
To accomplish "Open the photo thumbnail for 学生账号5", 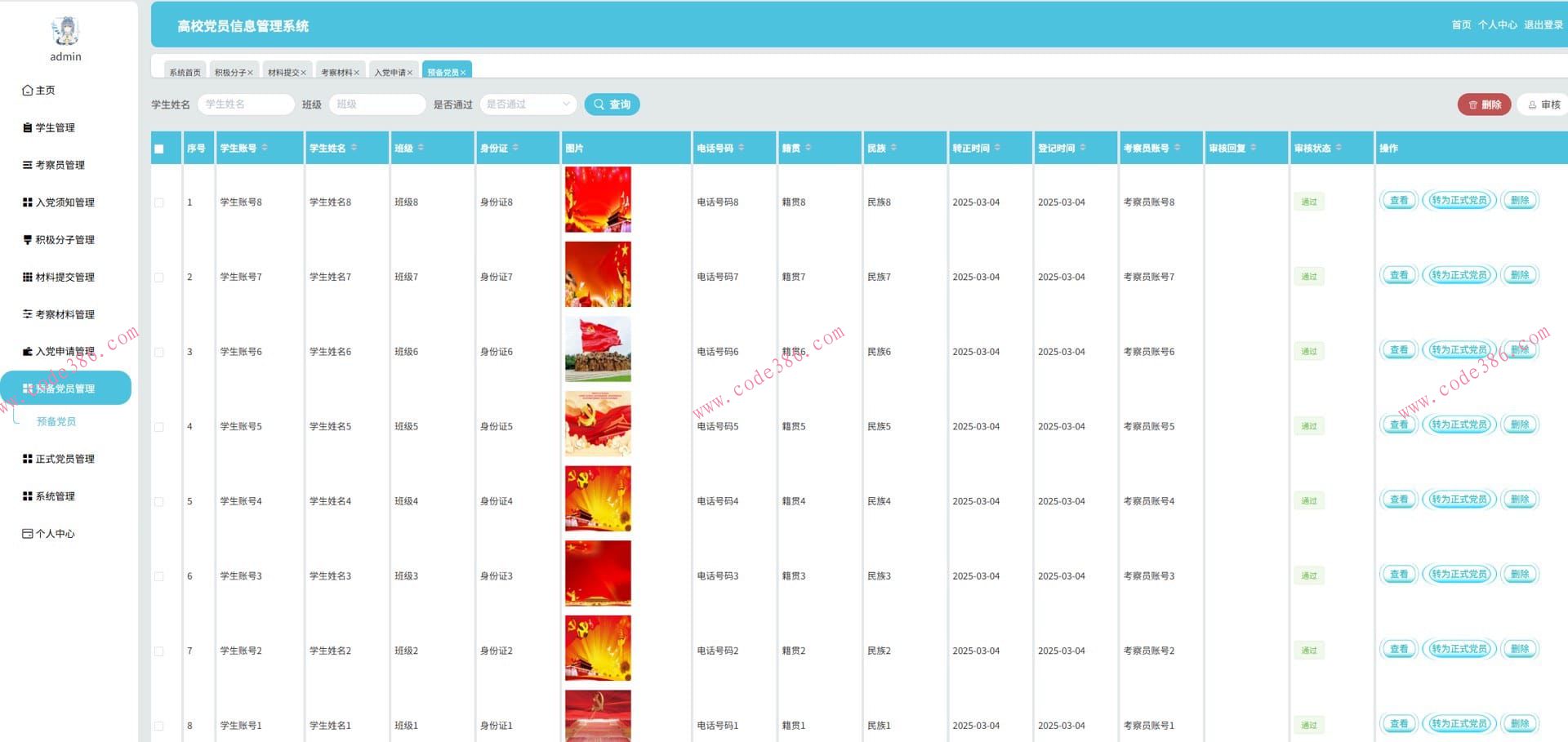I will pyautogui.click(x=598, y=424).
